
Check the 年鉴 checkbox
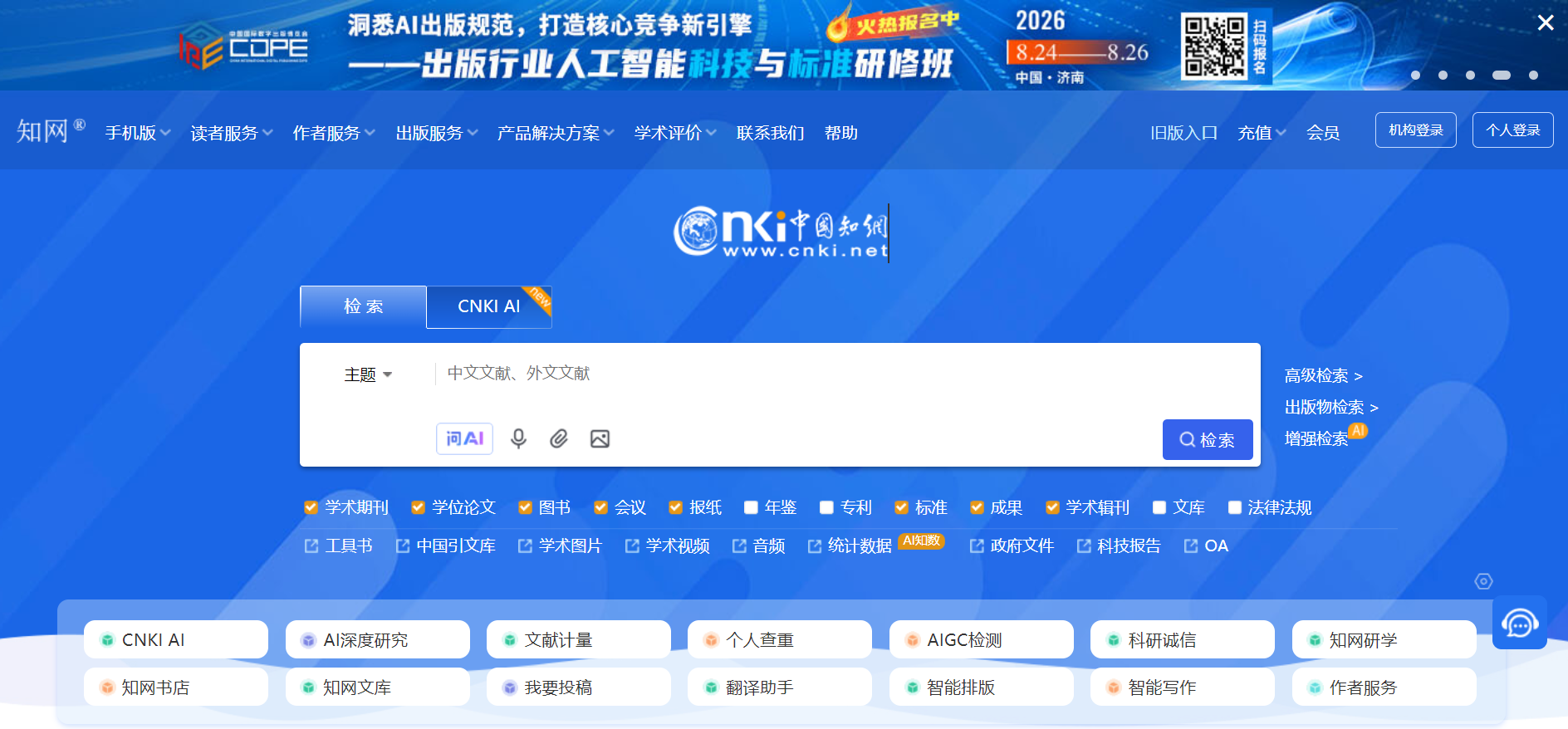(x=751, y=507)
